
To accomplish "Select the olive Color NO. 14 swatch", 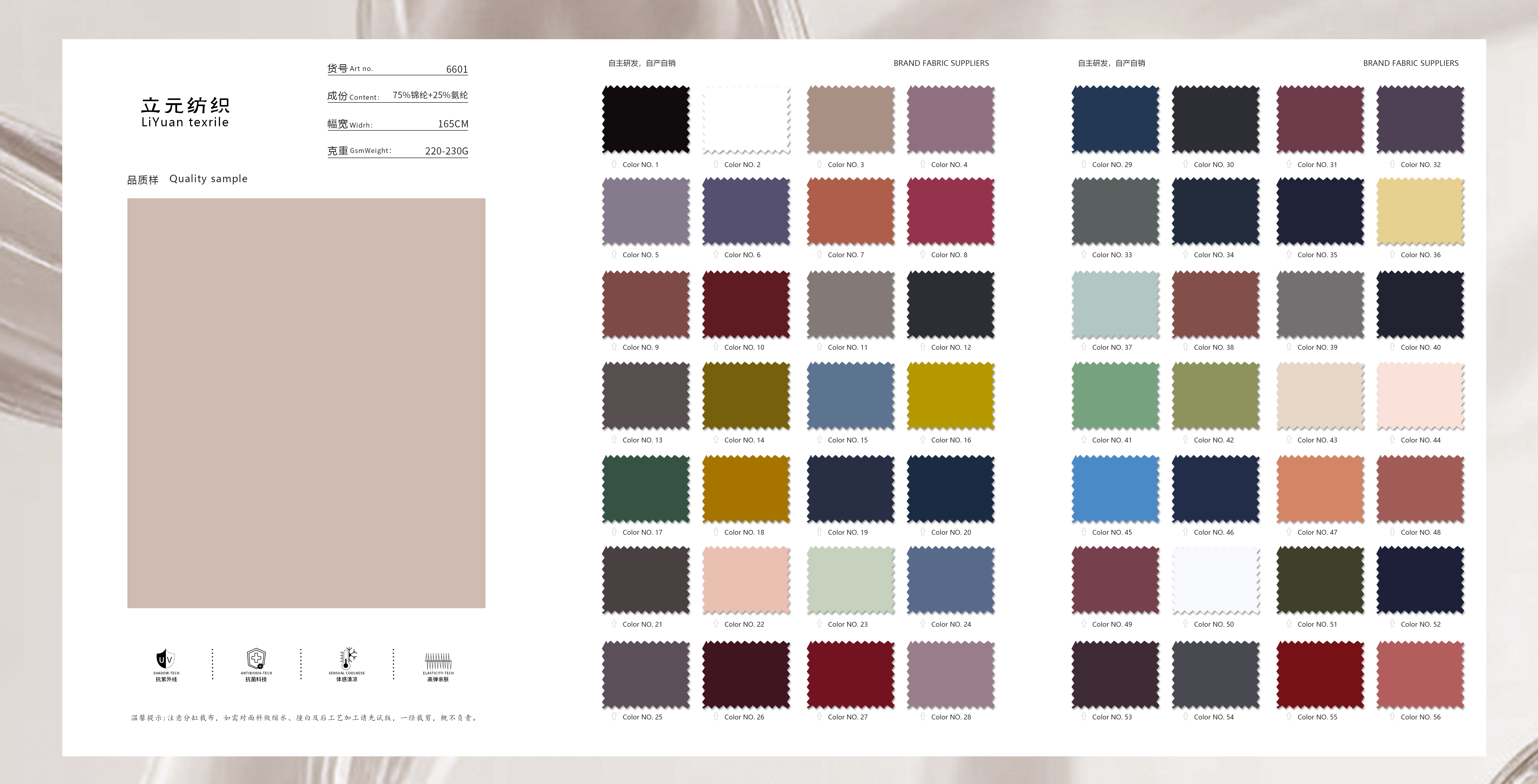I will pos(746,396).
